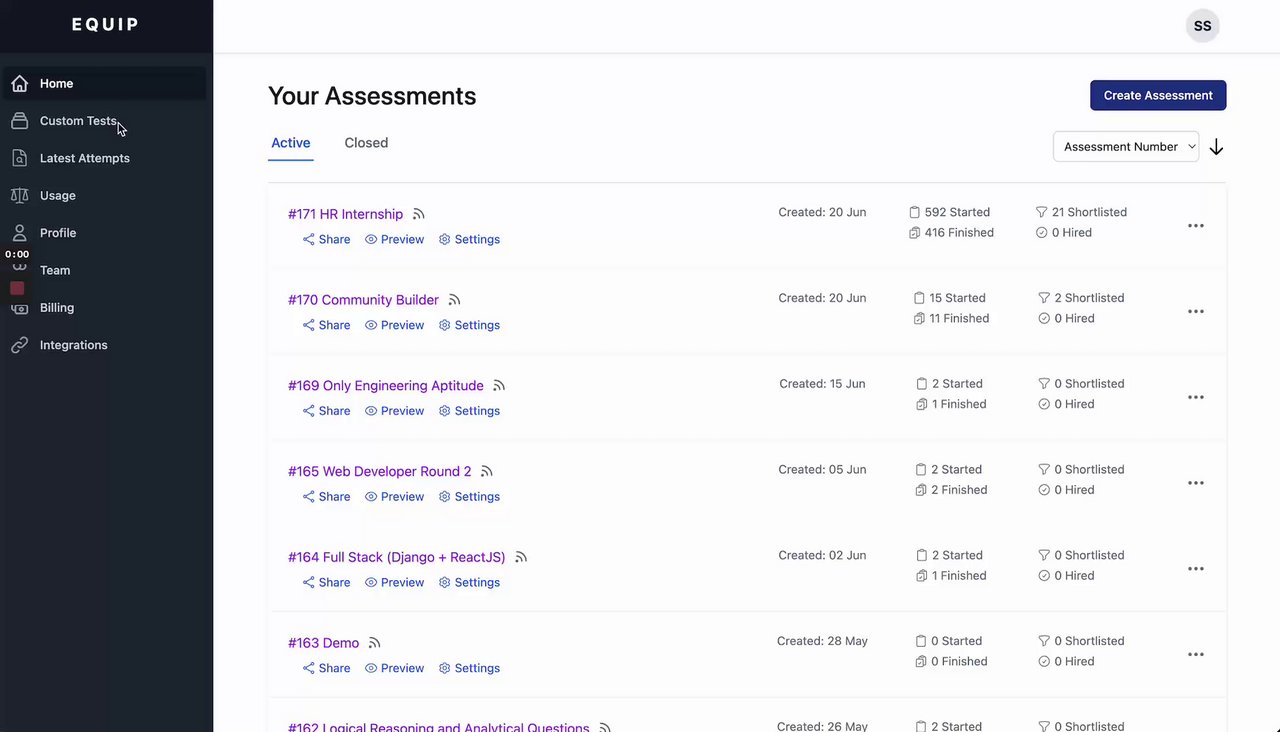Click the feed icon beside #171 HR Internship

tap(419, 214)
